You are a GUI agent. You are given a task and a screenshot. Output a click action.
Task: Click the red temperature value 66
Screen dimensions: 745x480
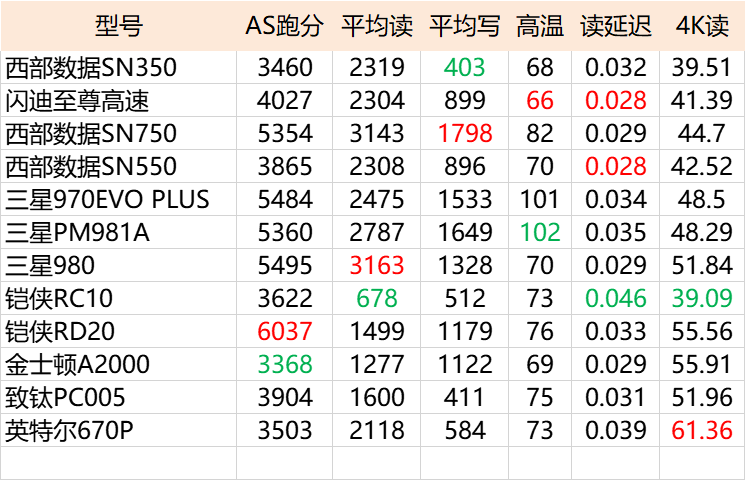click(x=540, y=100)
